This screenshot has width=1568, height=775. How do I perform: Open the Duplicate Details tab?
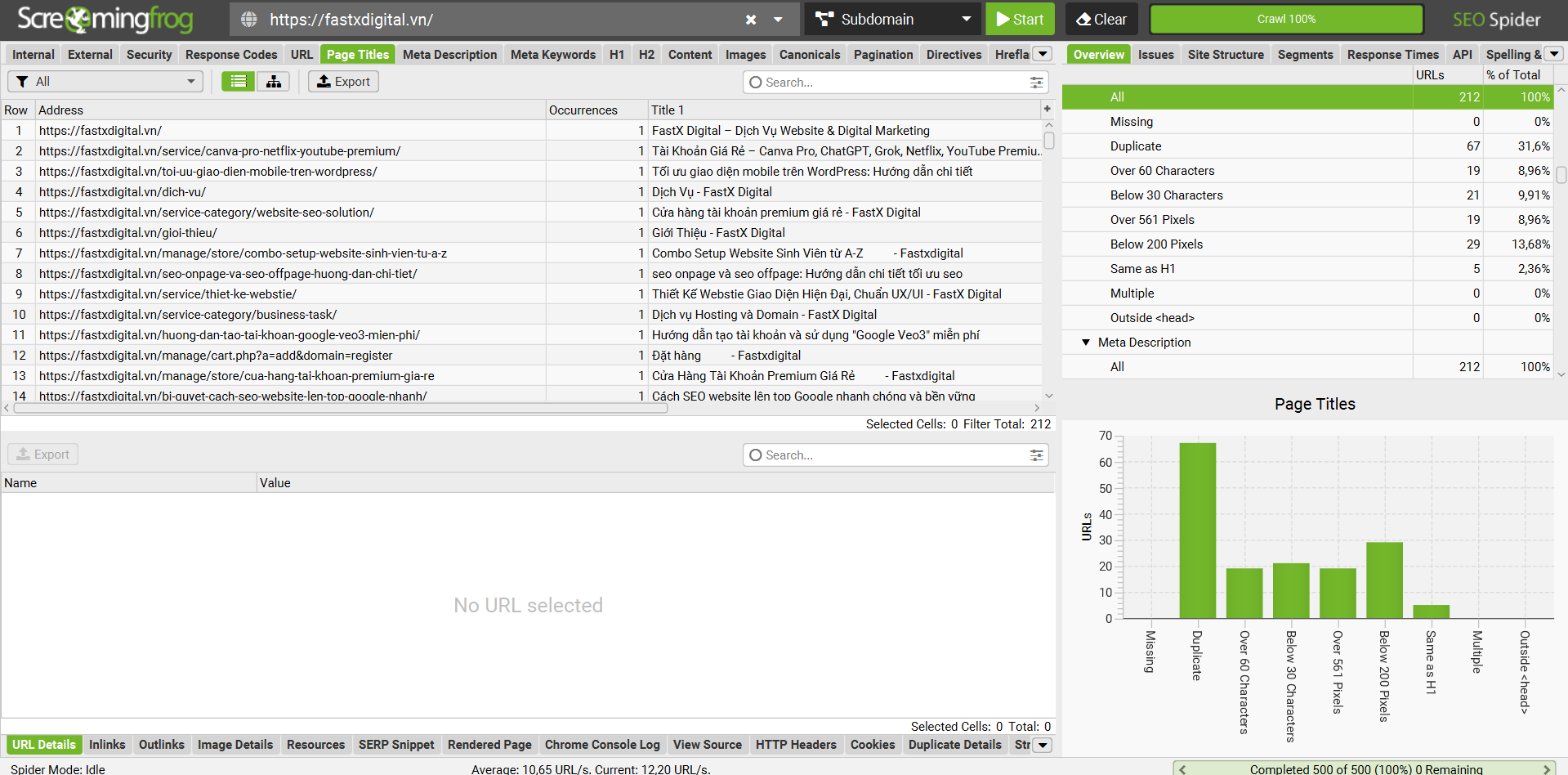pos(954,744)
